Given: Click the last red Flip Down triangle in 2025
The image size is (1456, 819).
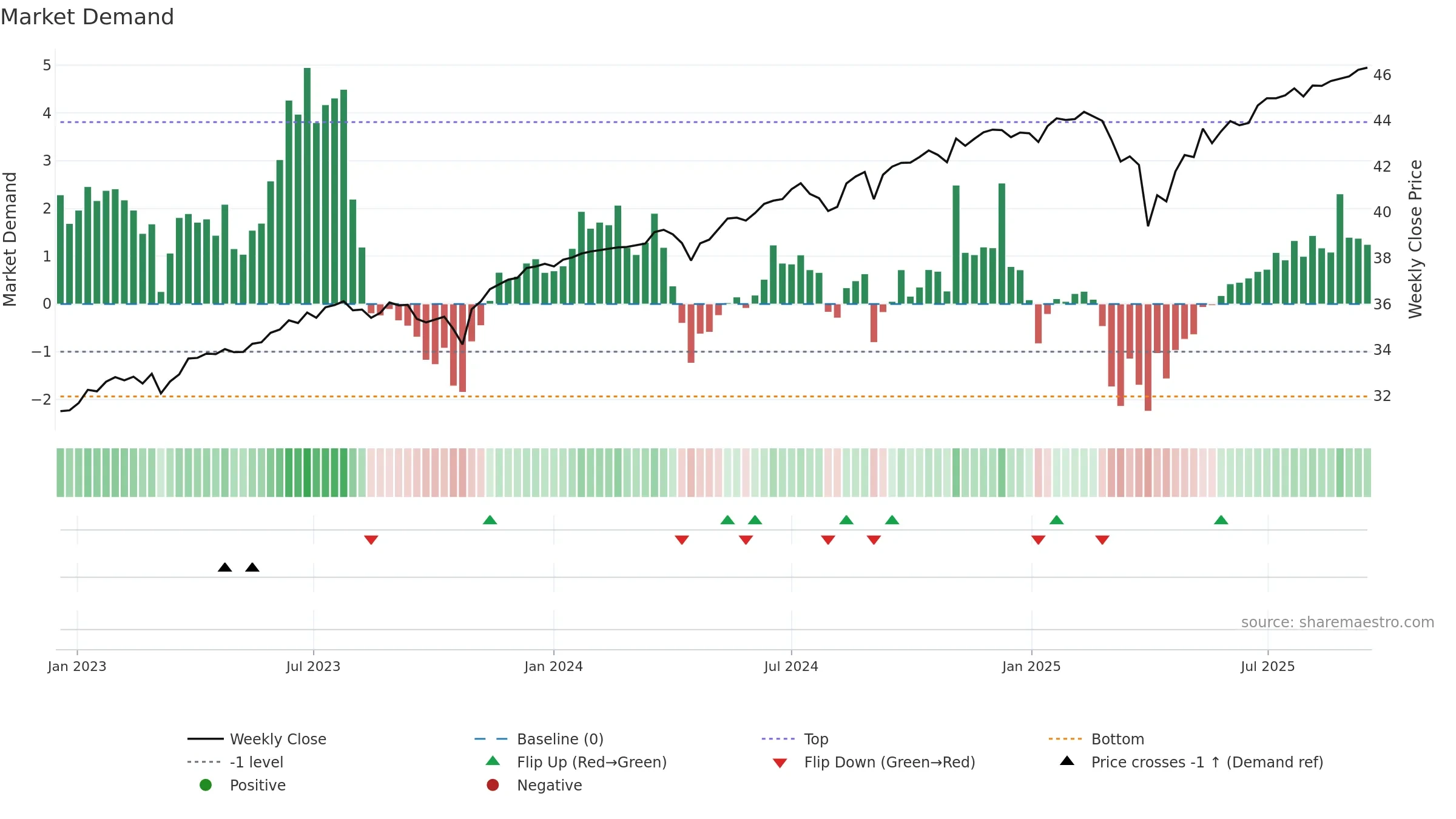Looking at the screenshot, I should click(x=1102, y=540).
